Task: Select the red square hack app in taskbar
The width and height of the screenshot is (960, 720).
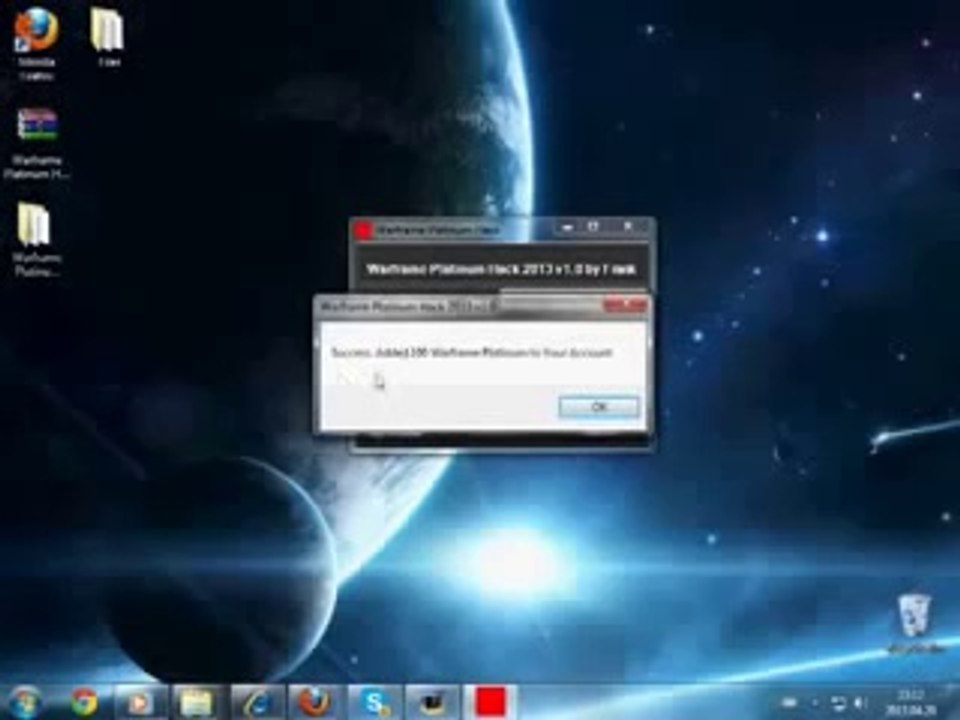Action: (490, 702)
